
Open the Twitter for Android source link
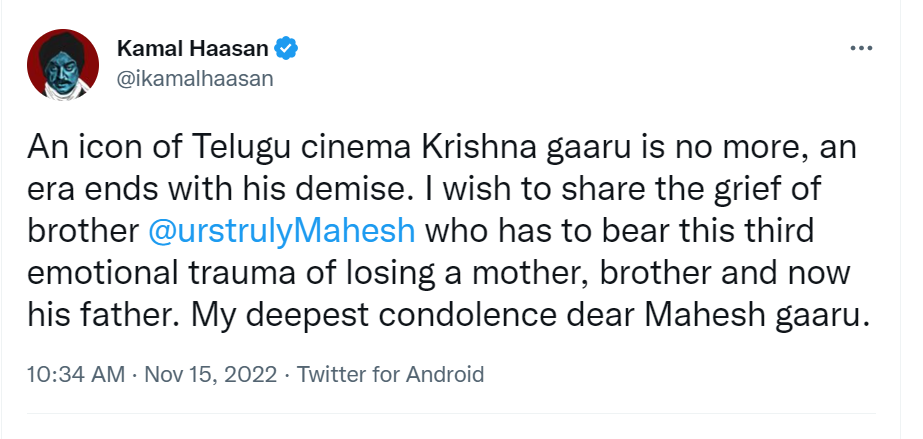pyautogui.click(x=391, y=375)
